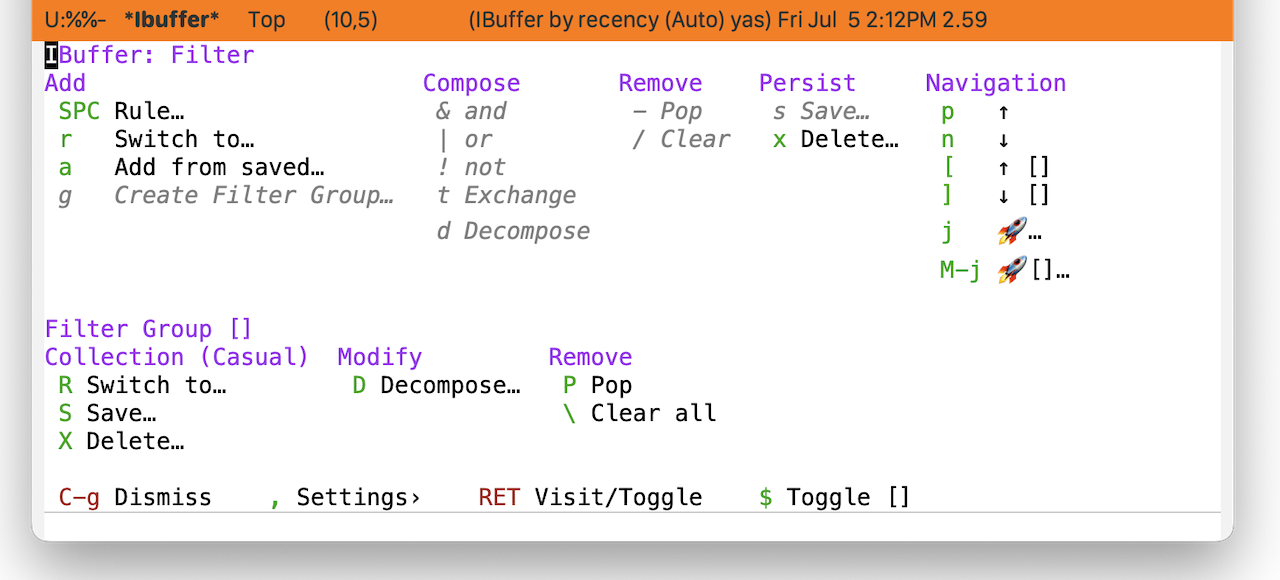
Task: Select the up arrow for previous line (p)
Action: coord(1003,112)
